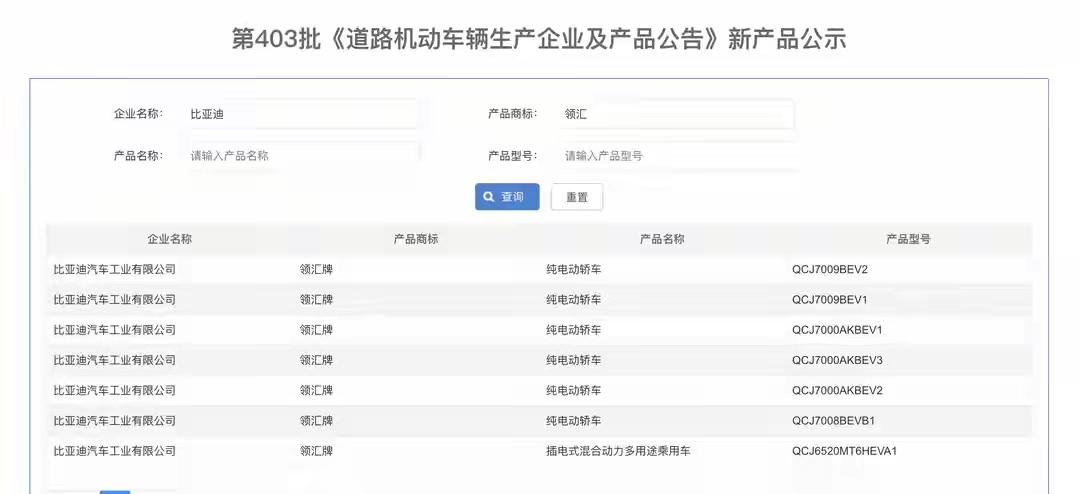The height and width of the screenshot is (494, 1080).
Task: Click 领汇牌 in the QCJ7009BEV1 row
Action: pyautogui.click(x=316, y=300)
